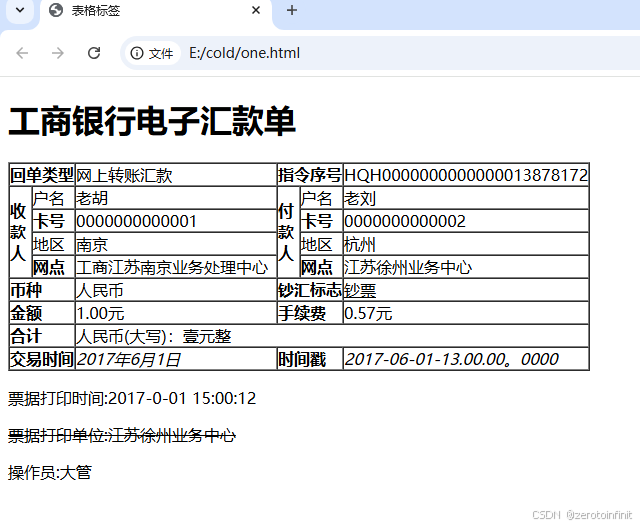Image resolution: width=640 pixels, height=526 pixels.
Task: Go back with the back arrow
Action: click(x=22, y=53)
